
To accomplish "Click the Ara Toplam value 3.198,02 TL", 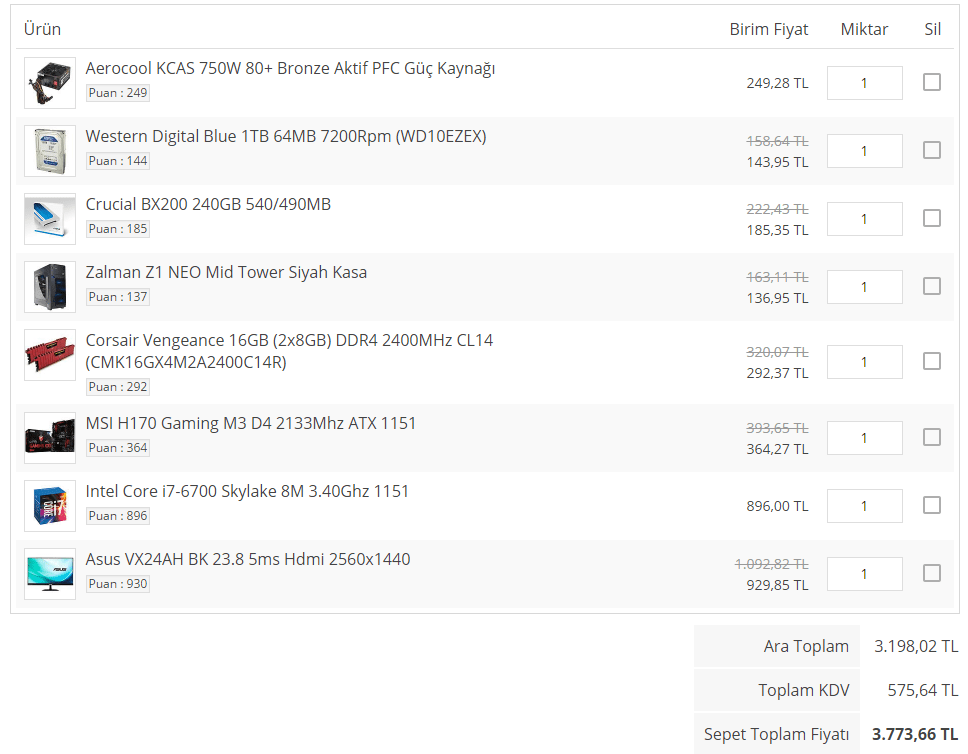I will (x=916, y=647).
